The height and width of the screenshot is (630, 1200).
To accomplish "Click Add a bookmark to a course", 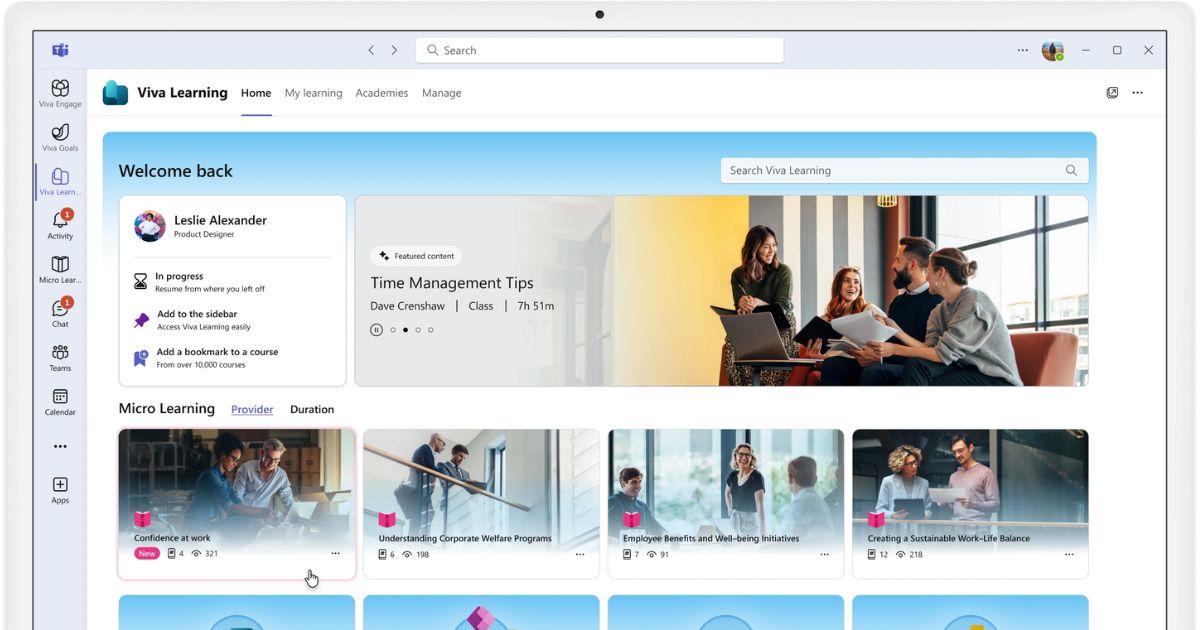I will coord(217,352).
